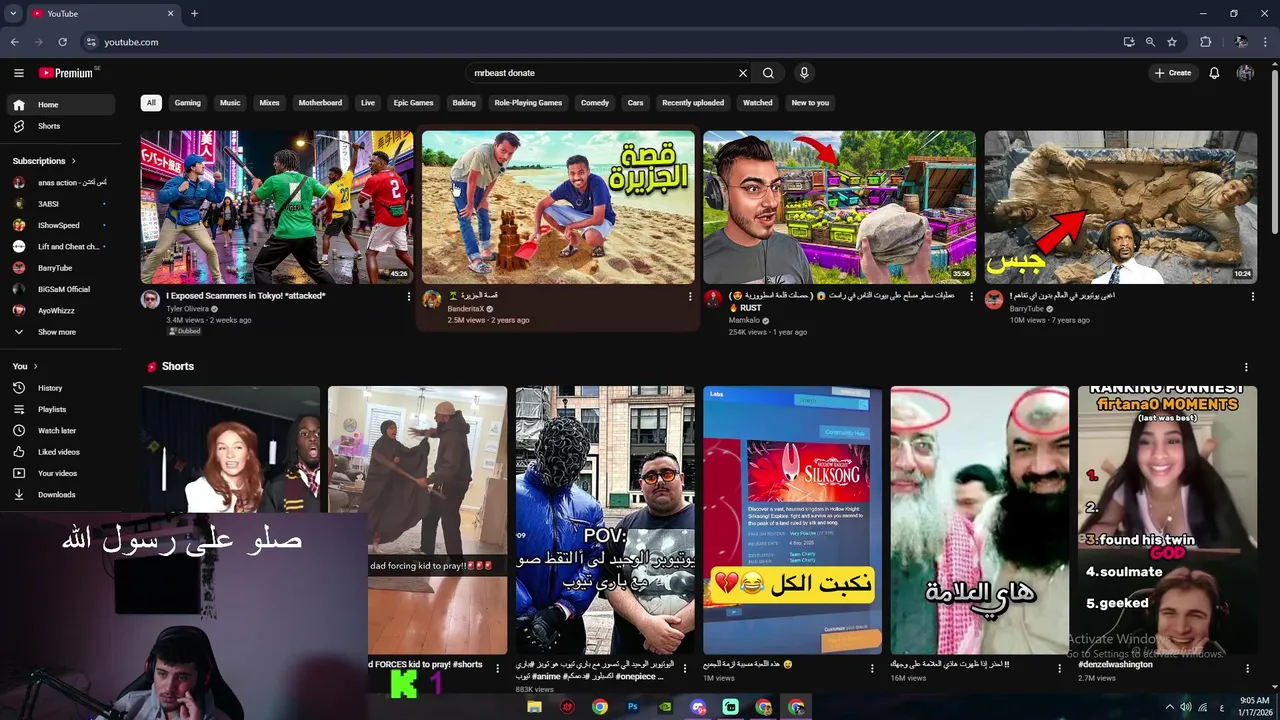Open the hamburger guide menu

(x=18, y=73)
